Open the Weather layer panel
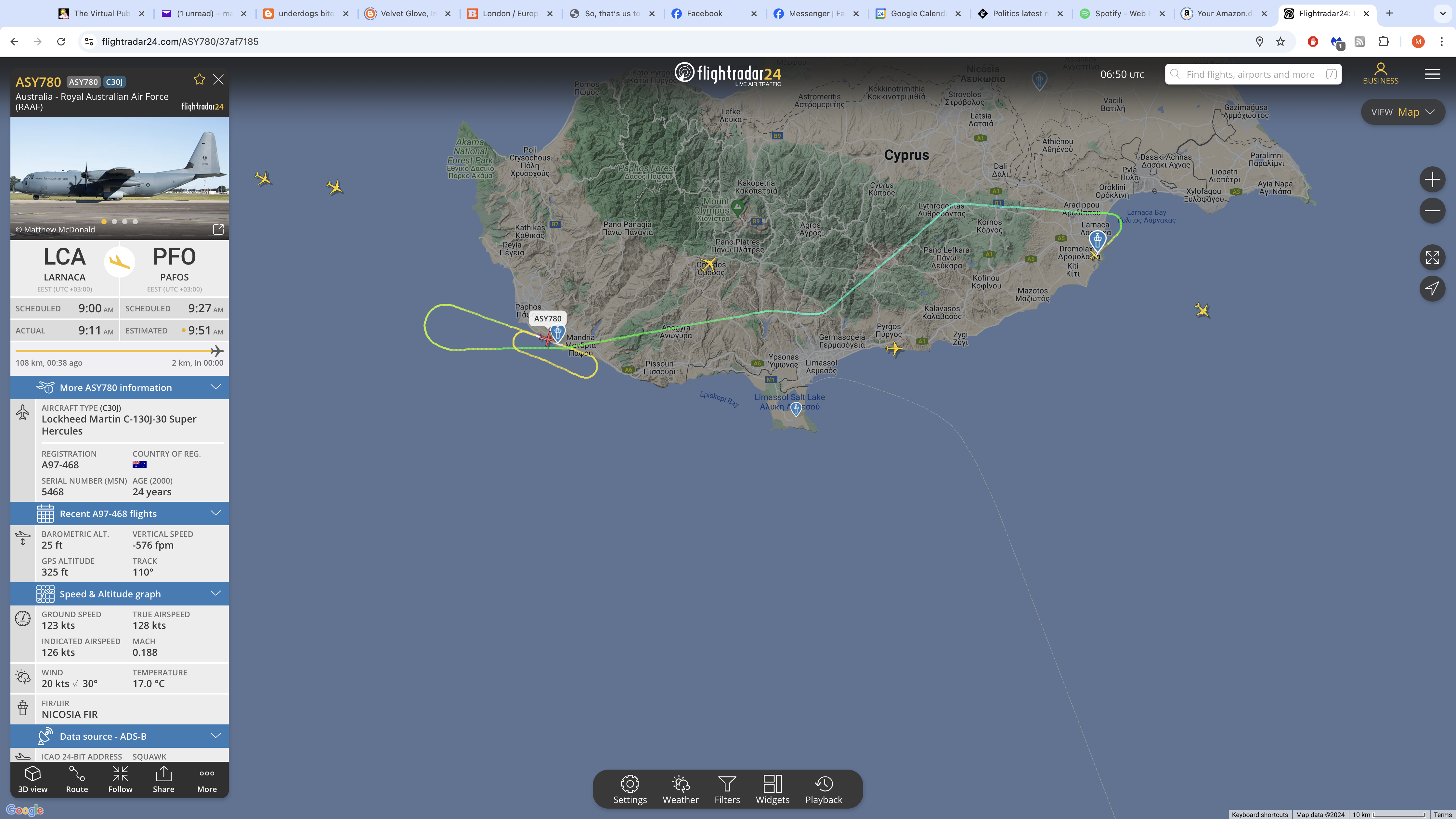The width and height of the screenshot is (1456, 819). tap(681, 790)
